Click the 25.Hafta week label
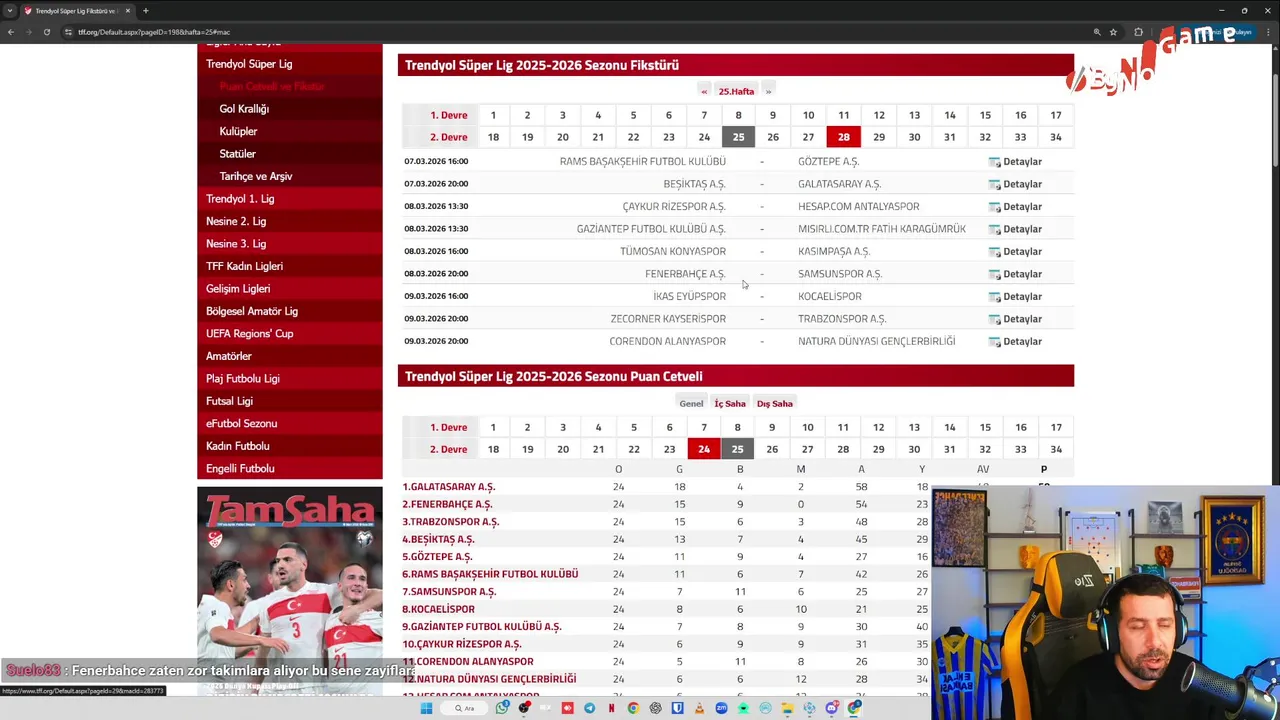This screenshot has height=720, width=1280. click(x=736, y=91)
